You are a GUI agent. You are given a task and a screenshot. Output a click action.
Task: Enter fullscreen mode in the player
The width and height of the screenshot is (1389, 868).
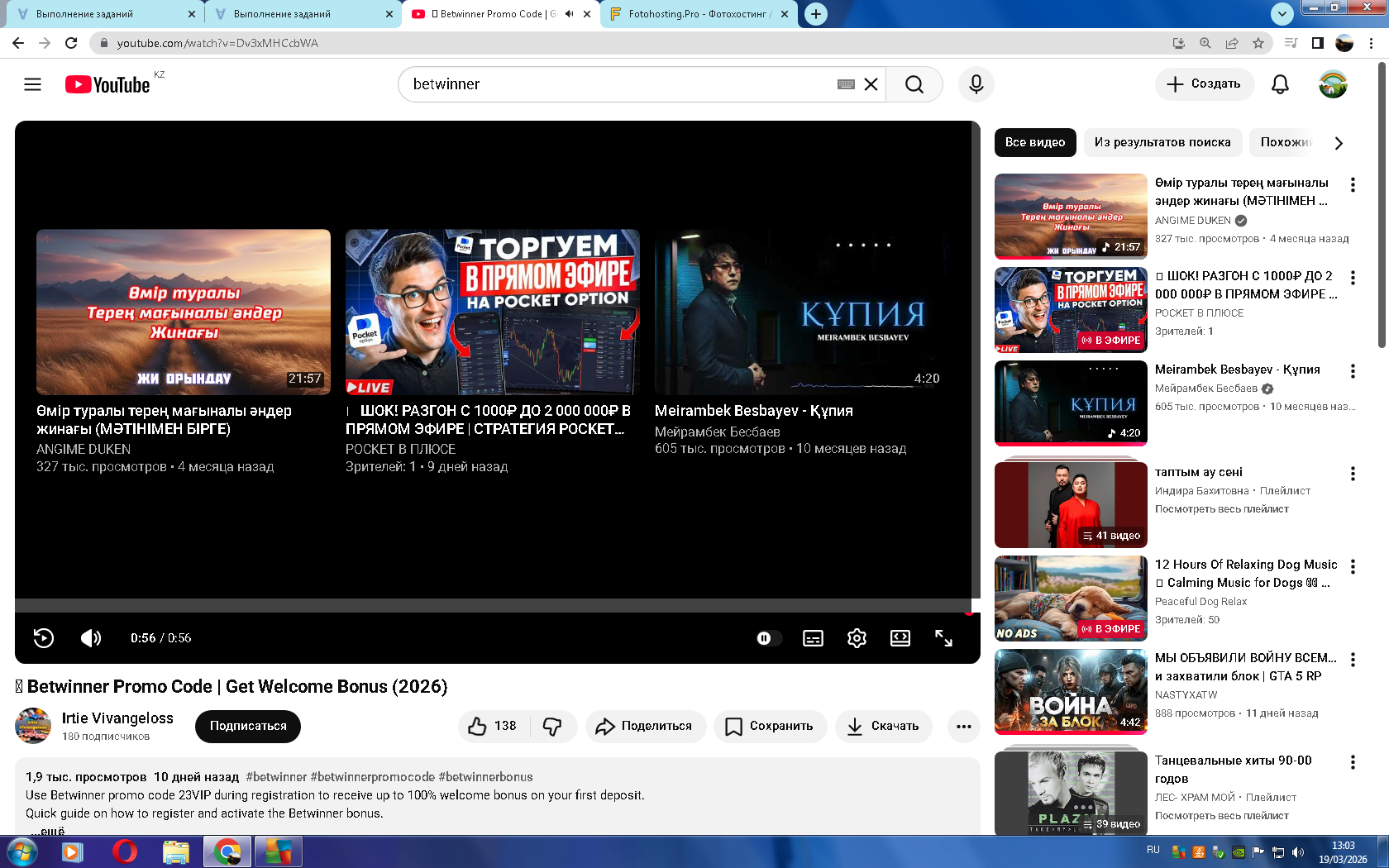tap(943, 638)
